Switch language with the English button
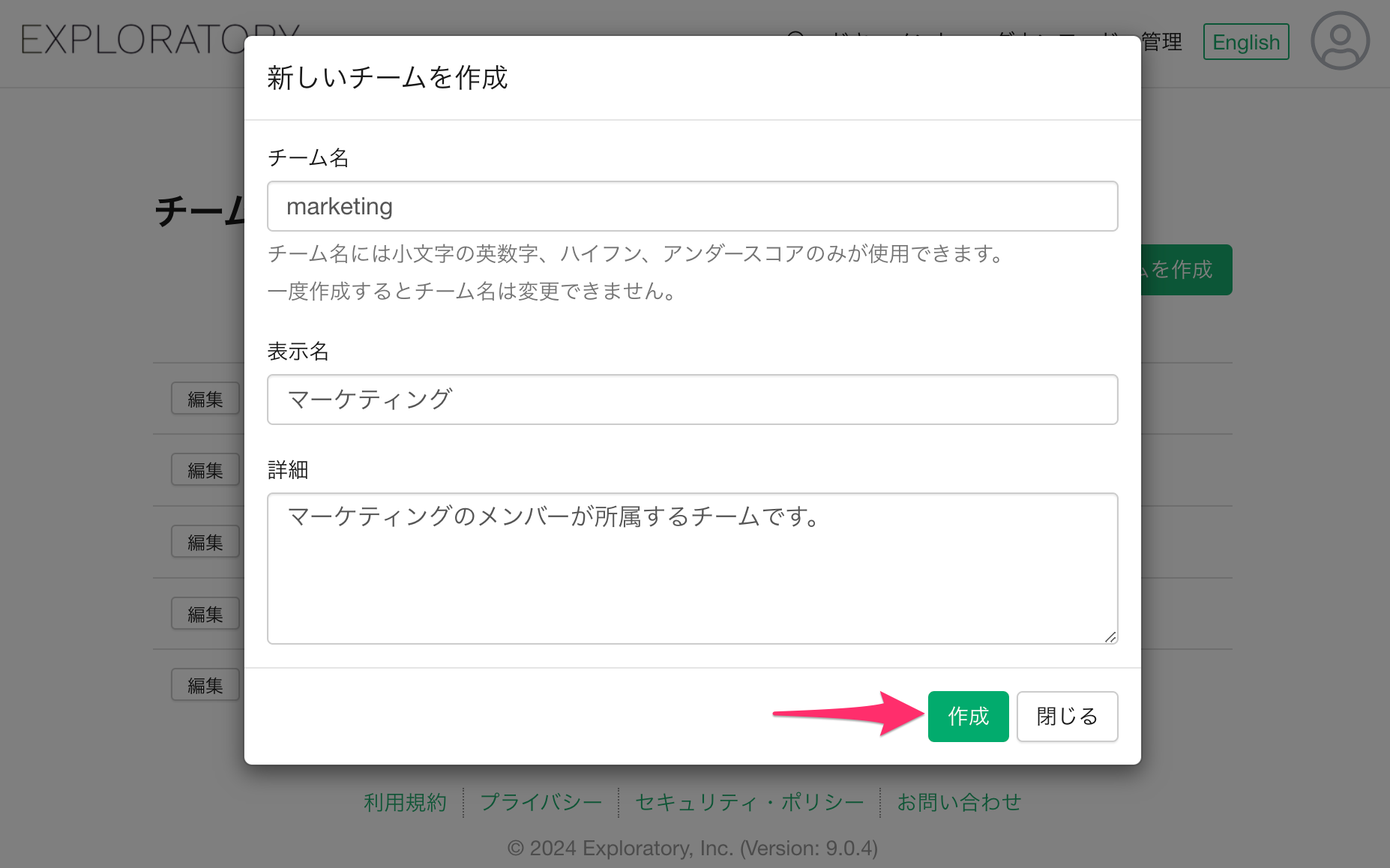 pyautogui.click(x=1245, y=42)
